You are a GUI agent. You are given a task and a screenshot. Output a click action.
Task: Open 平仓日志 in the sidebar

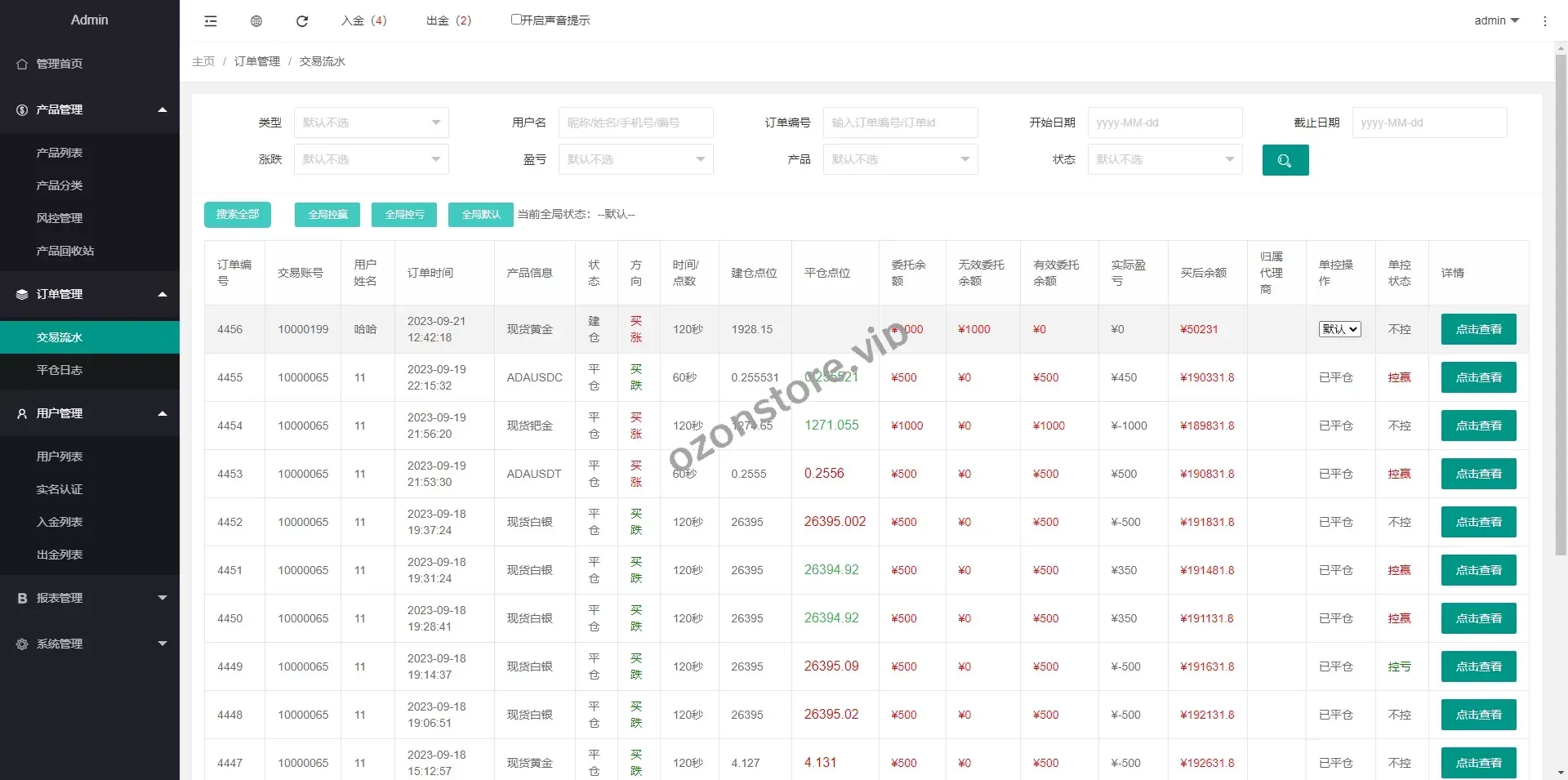pyautogui.click(x=60, y=370)
